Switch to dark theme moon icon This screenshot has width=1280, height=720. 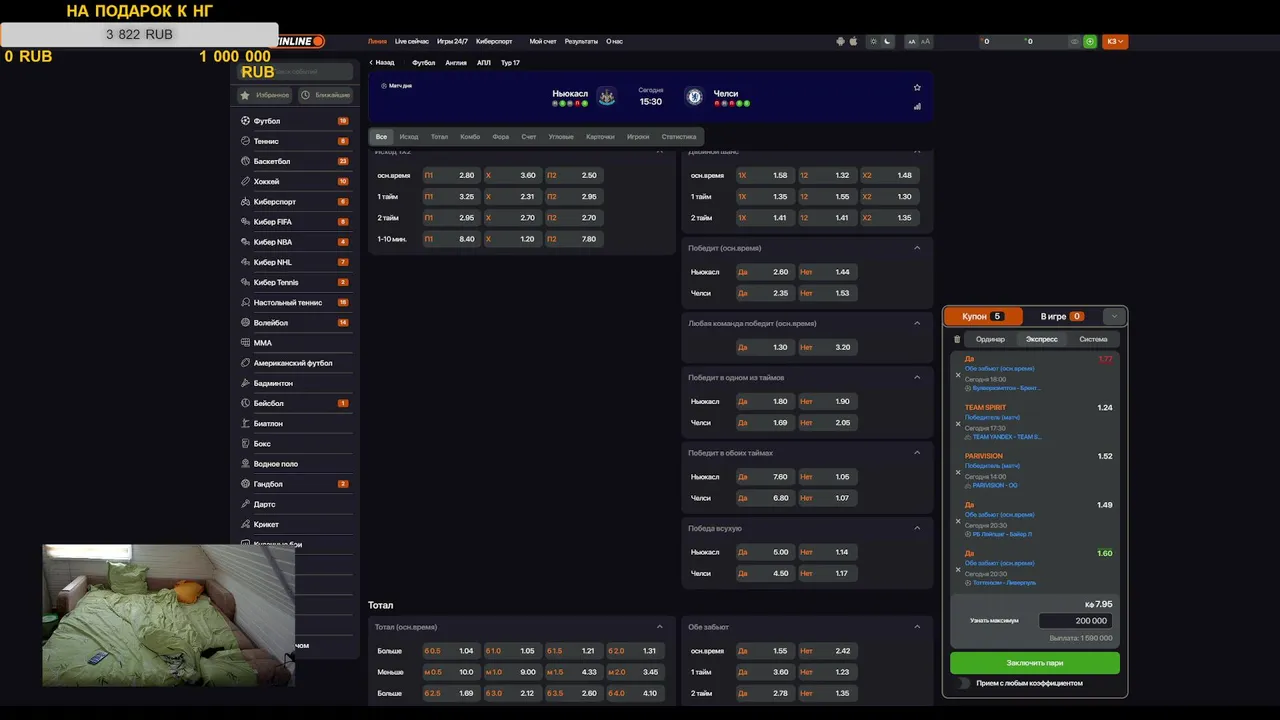887,41
